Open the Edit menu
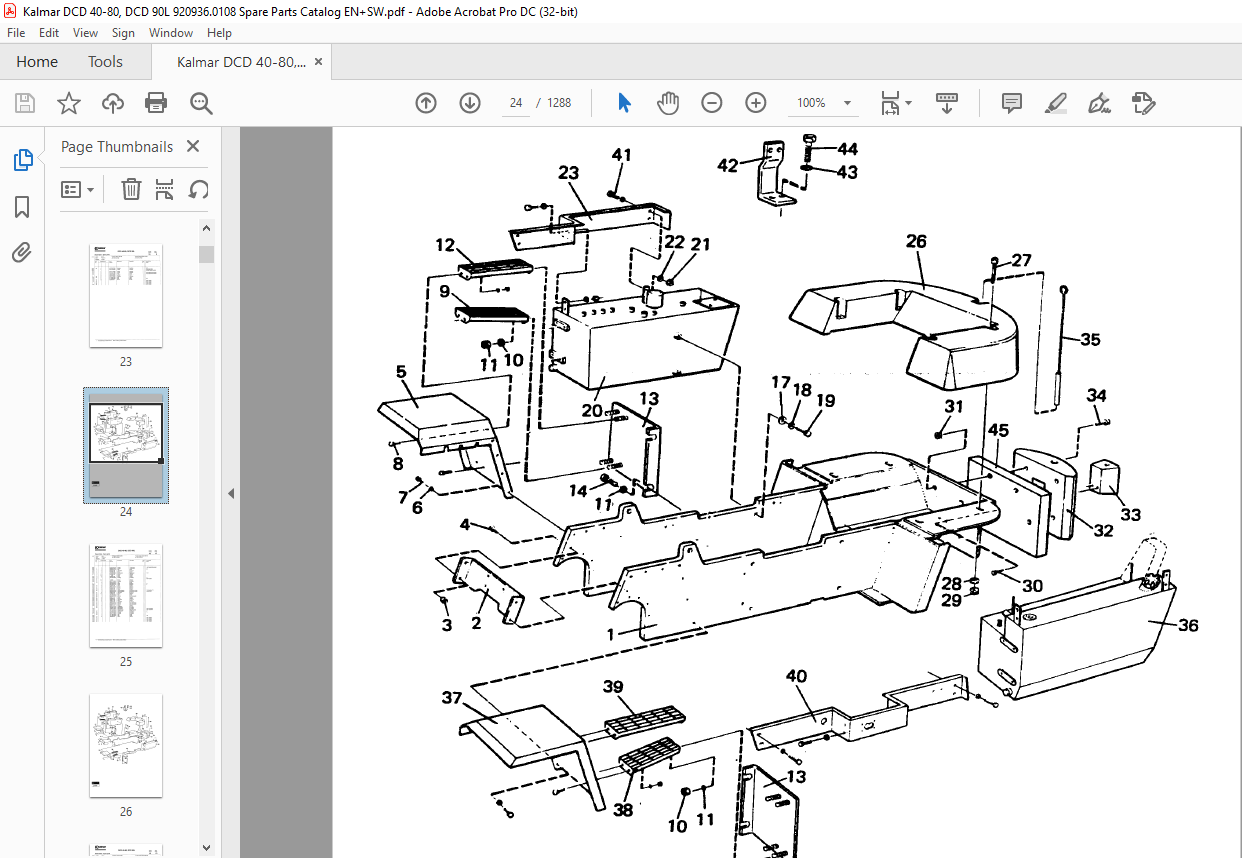This screenshot has height=858, width=1242. [x=49, y=33]
